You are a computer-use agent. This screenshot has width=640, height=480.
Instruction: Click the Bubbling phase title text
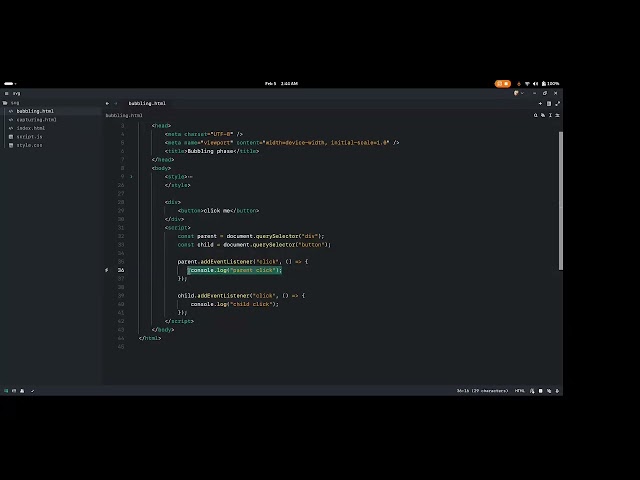click(211, 151)
